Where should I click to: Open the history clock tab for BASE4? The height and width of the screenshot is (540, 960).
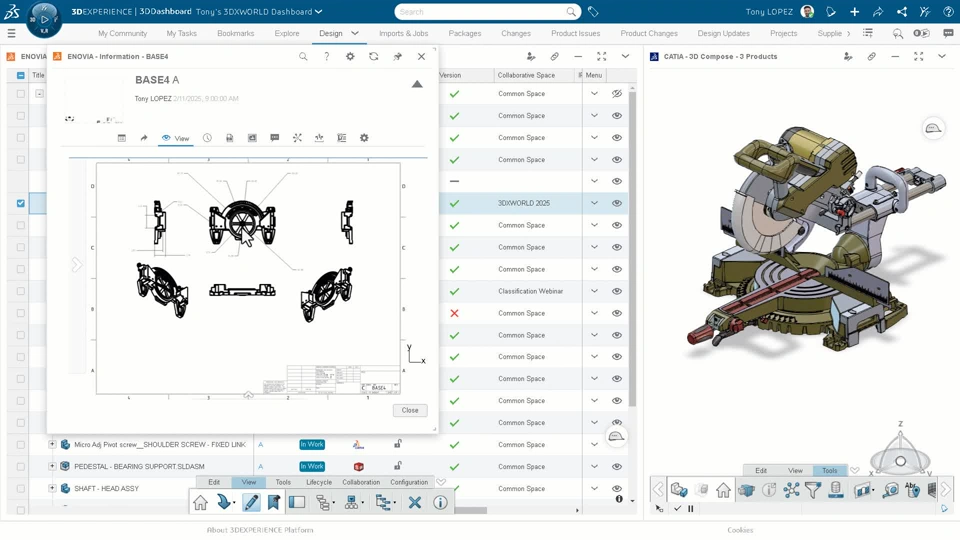pos(208,138)
